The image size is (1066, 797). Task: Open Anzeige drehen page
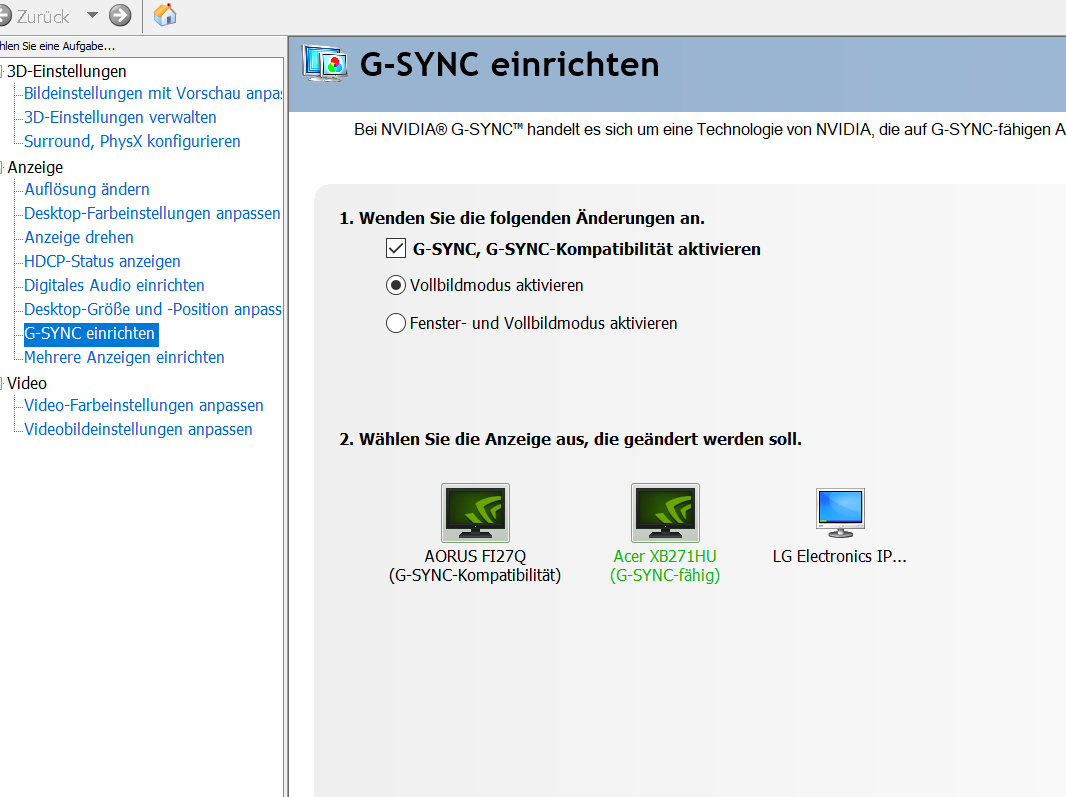(79, 237)
